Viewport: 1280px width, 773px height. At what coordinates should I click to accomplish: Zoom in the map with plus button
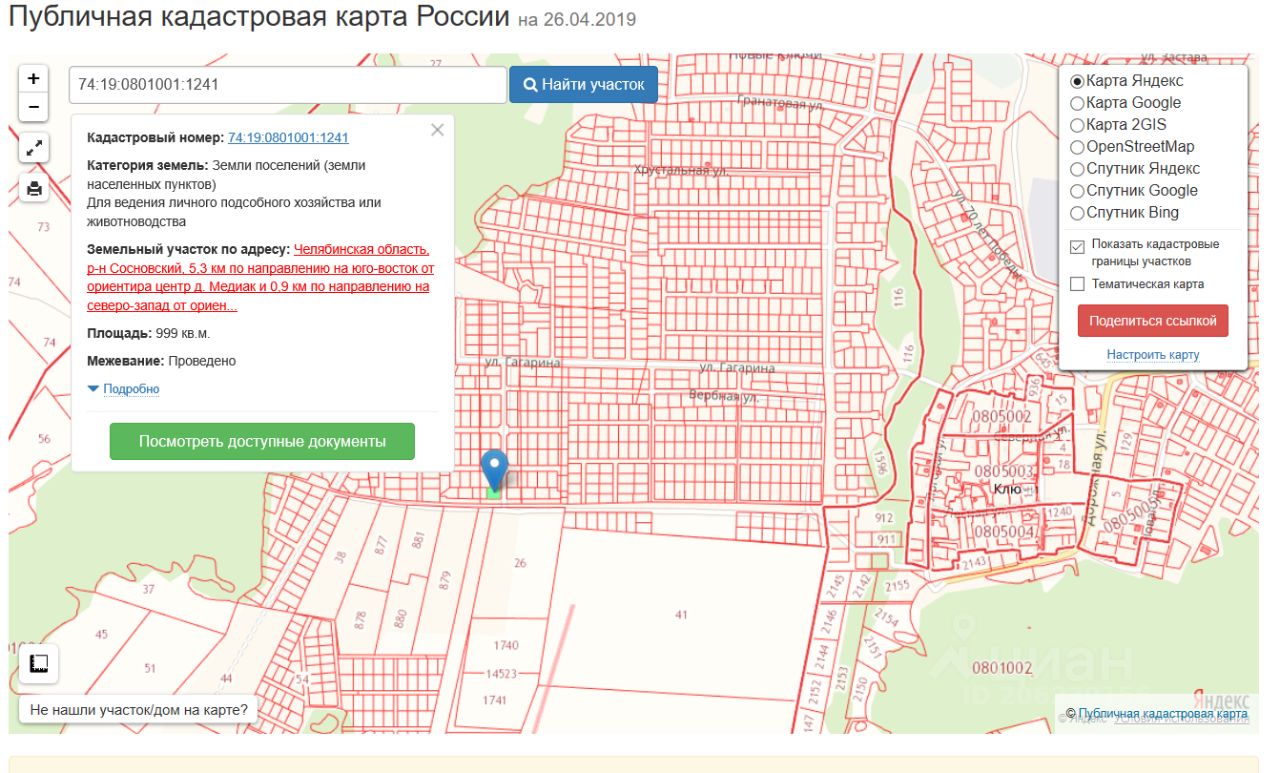pyautogui.click(x=33, y=78)
